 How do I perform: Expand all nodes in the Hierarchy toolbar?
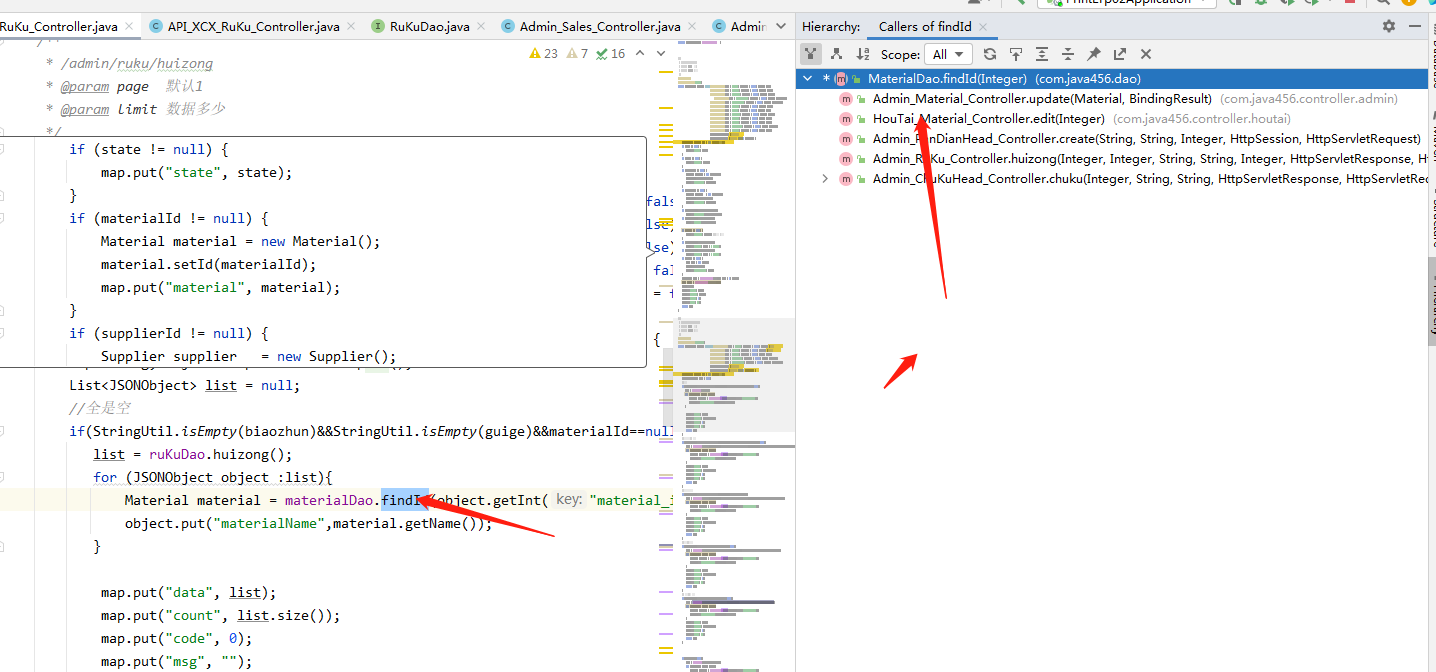coord(1042,54)
